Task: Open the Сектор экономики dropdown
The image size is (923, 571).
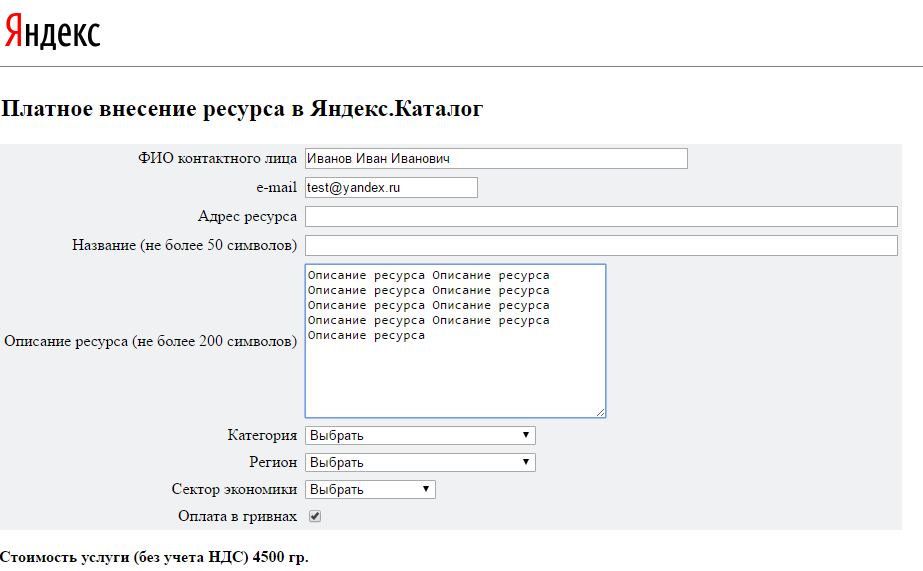Action: pos(370,489)
